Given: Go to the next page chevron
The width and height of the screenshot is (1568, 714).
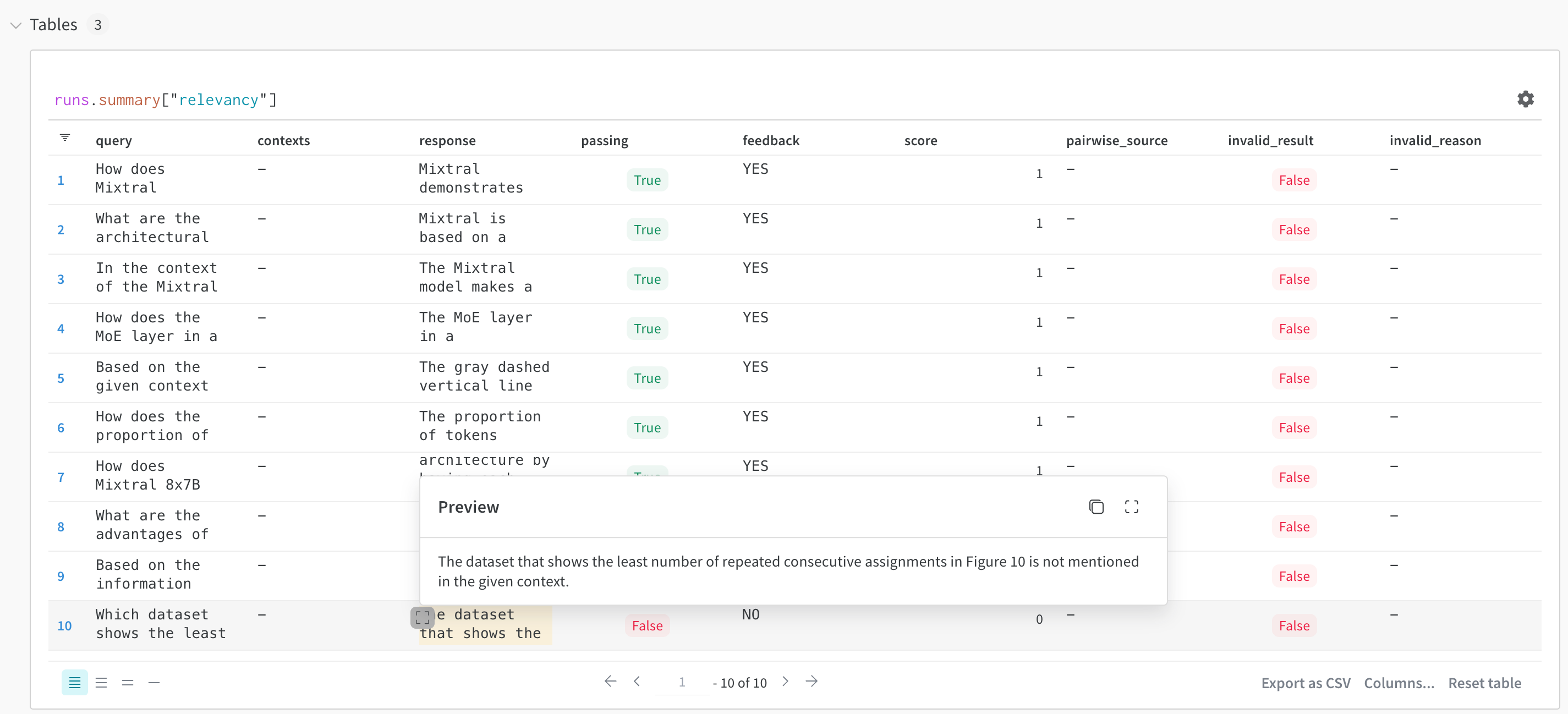Looking at the screenshot, I should (785, 681).
